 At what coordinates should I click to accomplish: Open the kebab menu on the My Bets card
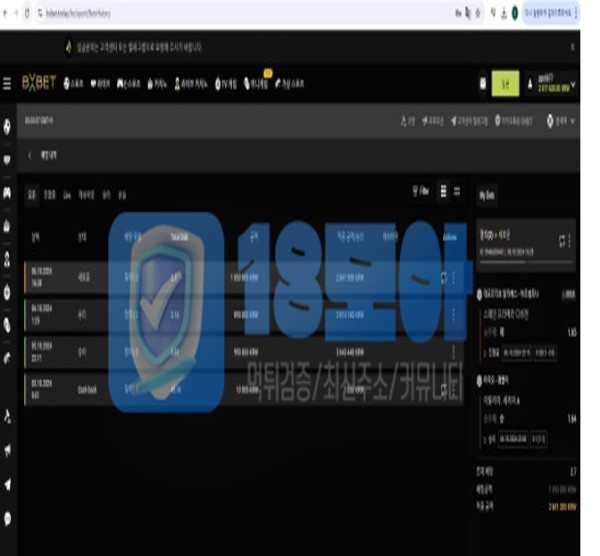click(x=570, y=241)
